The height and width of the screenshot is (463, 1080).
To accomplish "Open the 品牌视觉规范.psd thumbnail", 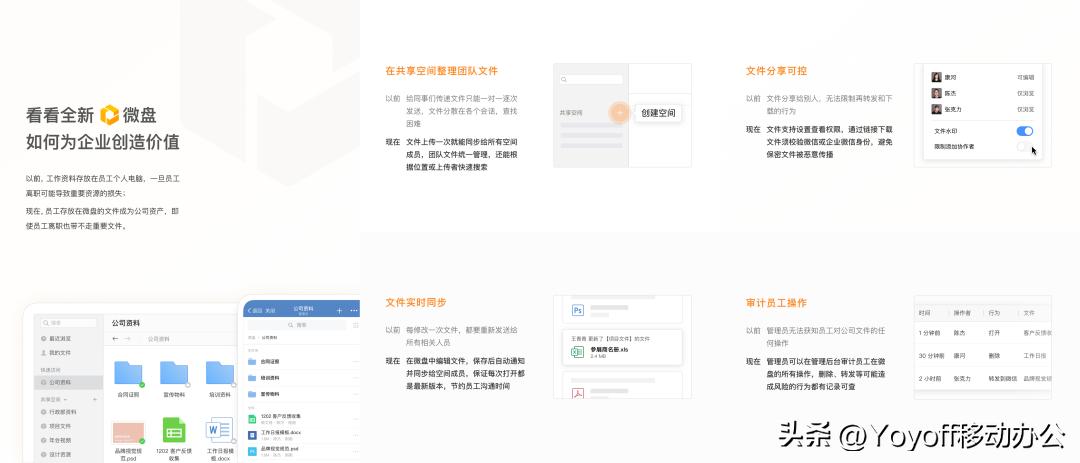I will [x=128, y=433].
